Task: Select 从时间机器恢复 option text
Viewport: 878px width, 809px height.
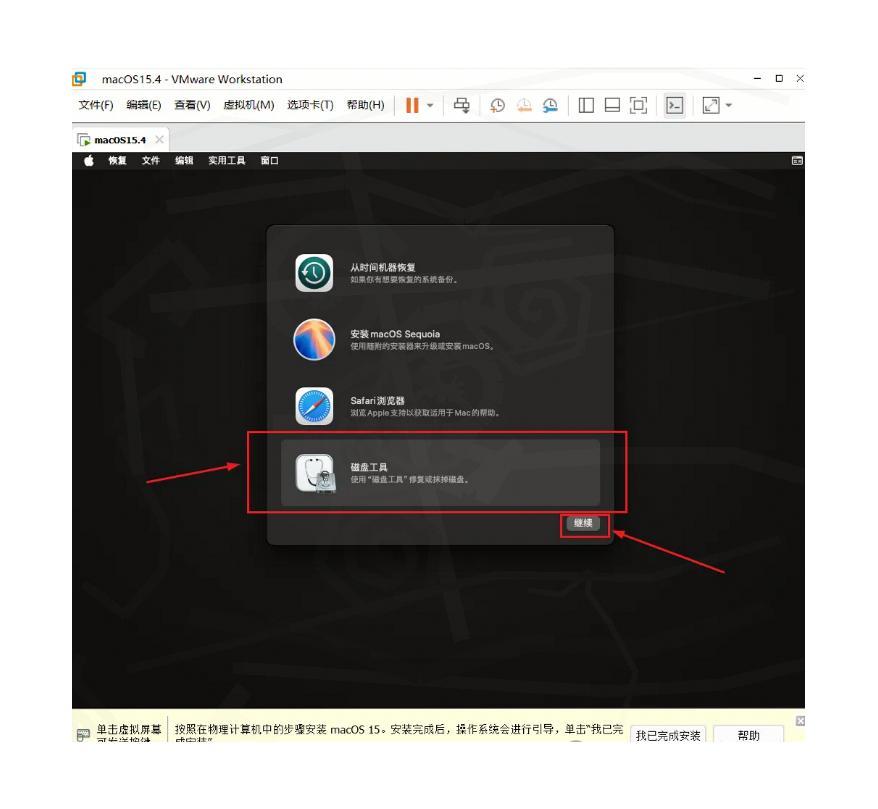Action: 382,268
